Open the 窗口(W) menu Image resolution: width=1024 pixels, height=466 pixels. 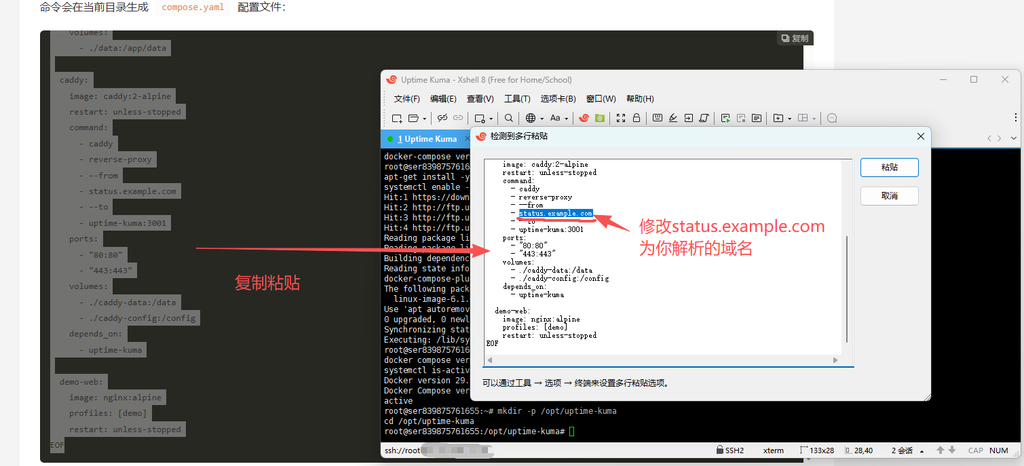click(x=601, y=99)
